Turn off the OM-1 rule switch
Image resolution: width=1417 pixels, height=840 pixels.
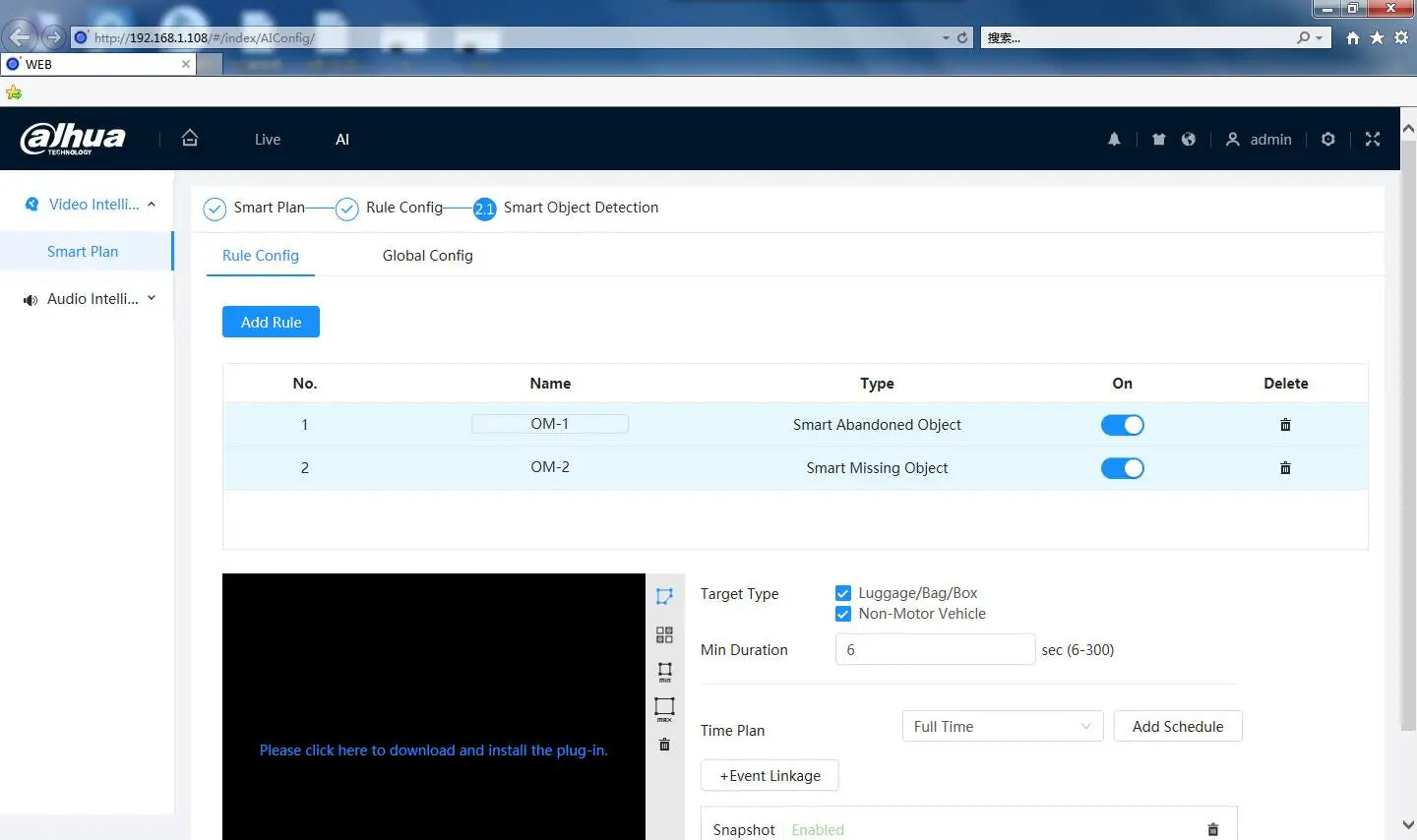tap(1122, 425)
